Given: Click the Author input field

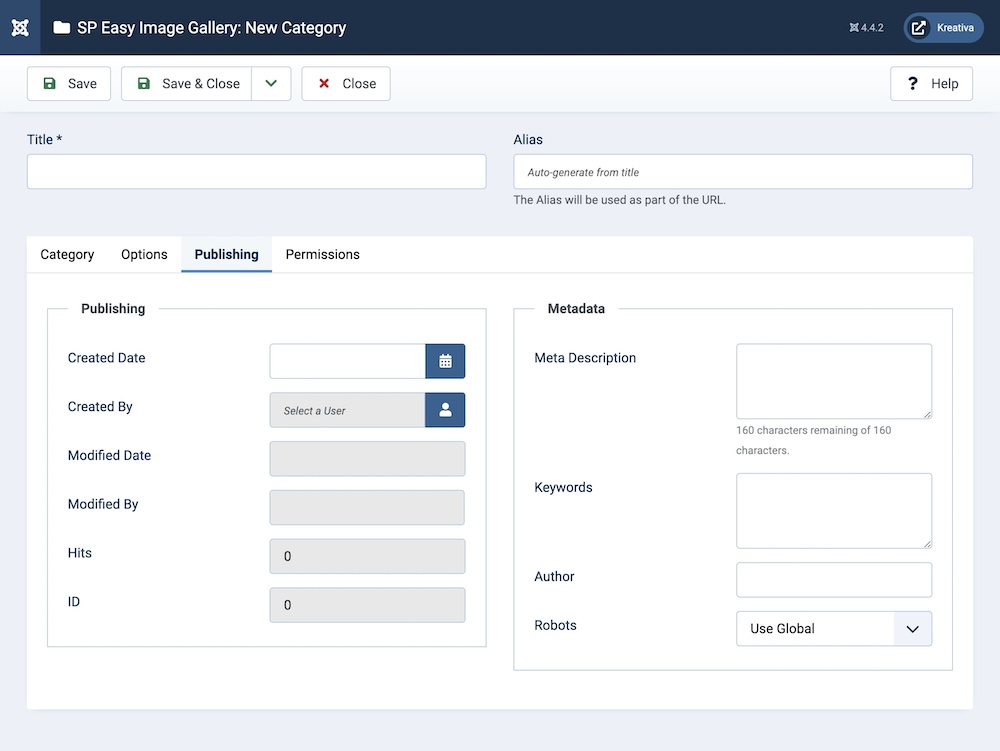Looking at the screenshot, I should coord(833,580).
